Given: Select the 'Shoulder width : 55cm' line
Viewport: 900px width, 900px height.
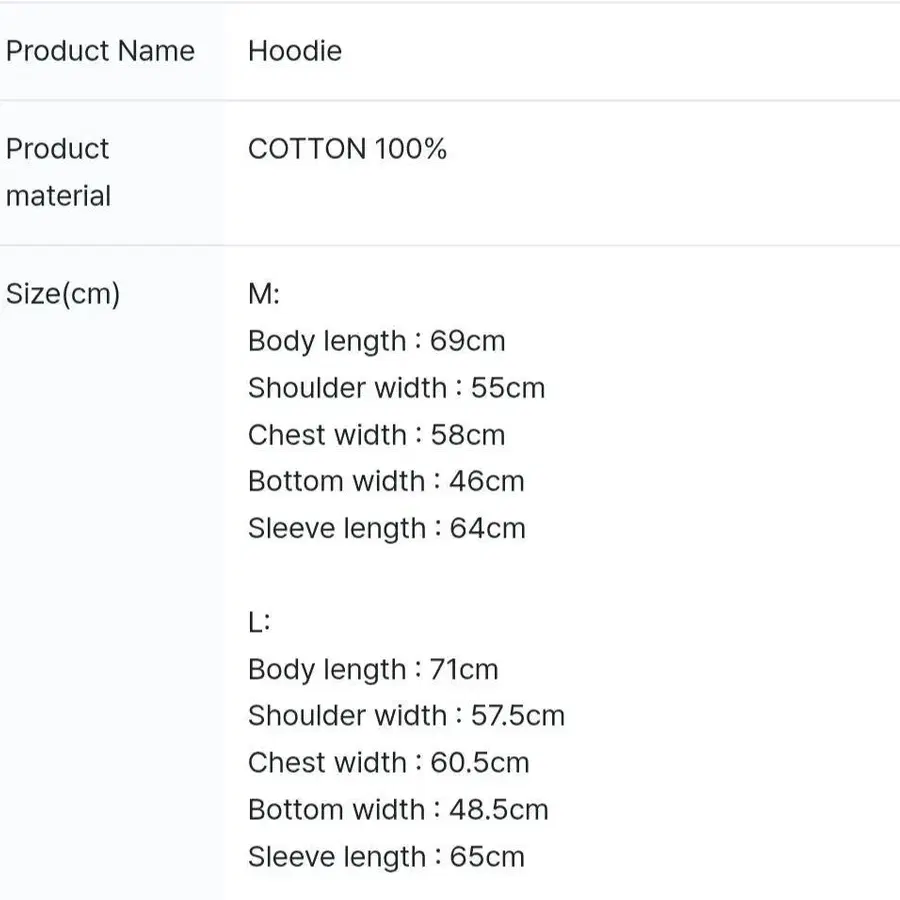Looking at the screenshot, I should pyautogui.click(x=396, y=388).
